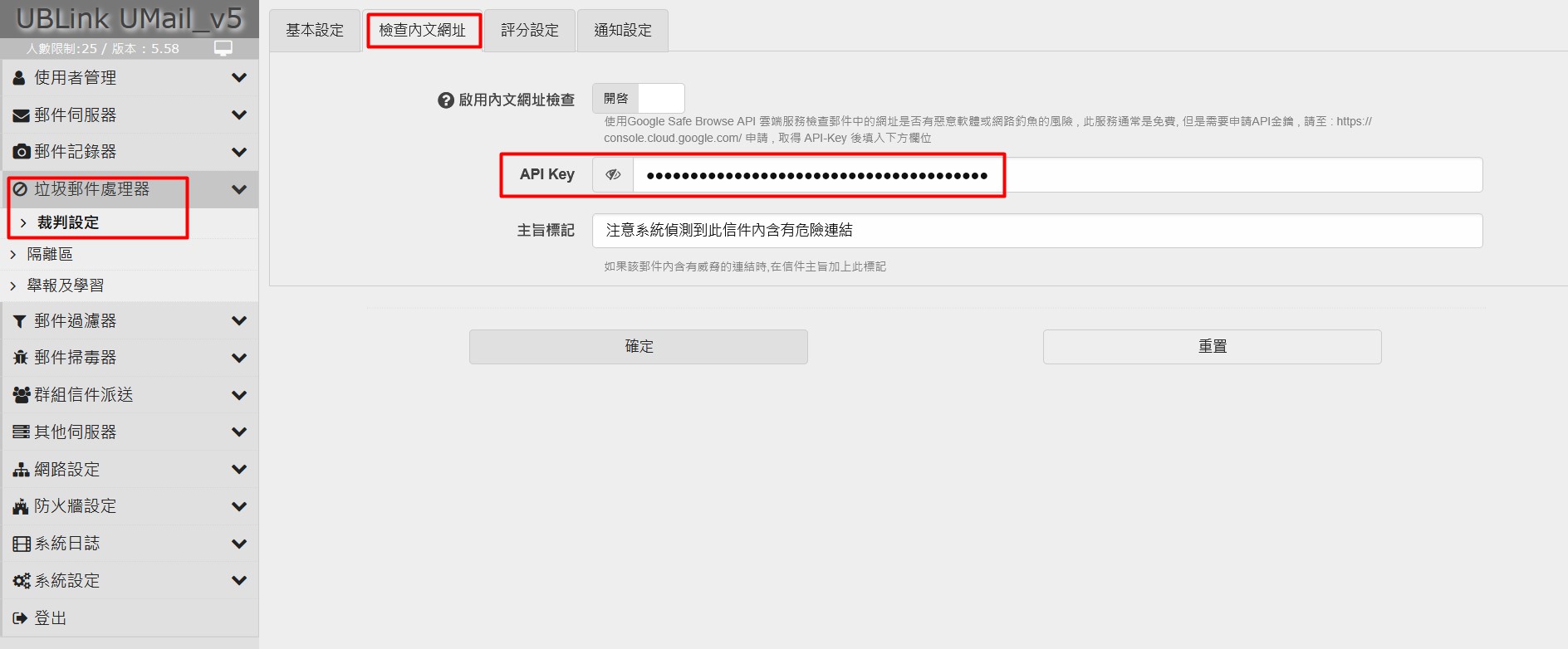Expand the 網路設定 menu chevron
The image size is (1568, 649).
pos(239,470)
